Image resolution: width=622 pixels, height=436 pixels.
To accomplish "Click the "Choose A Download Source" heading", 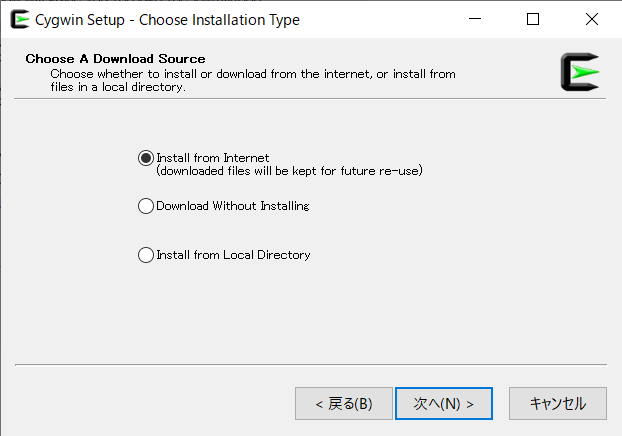I will click(x=115, y=59).
